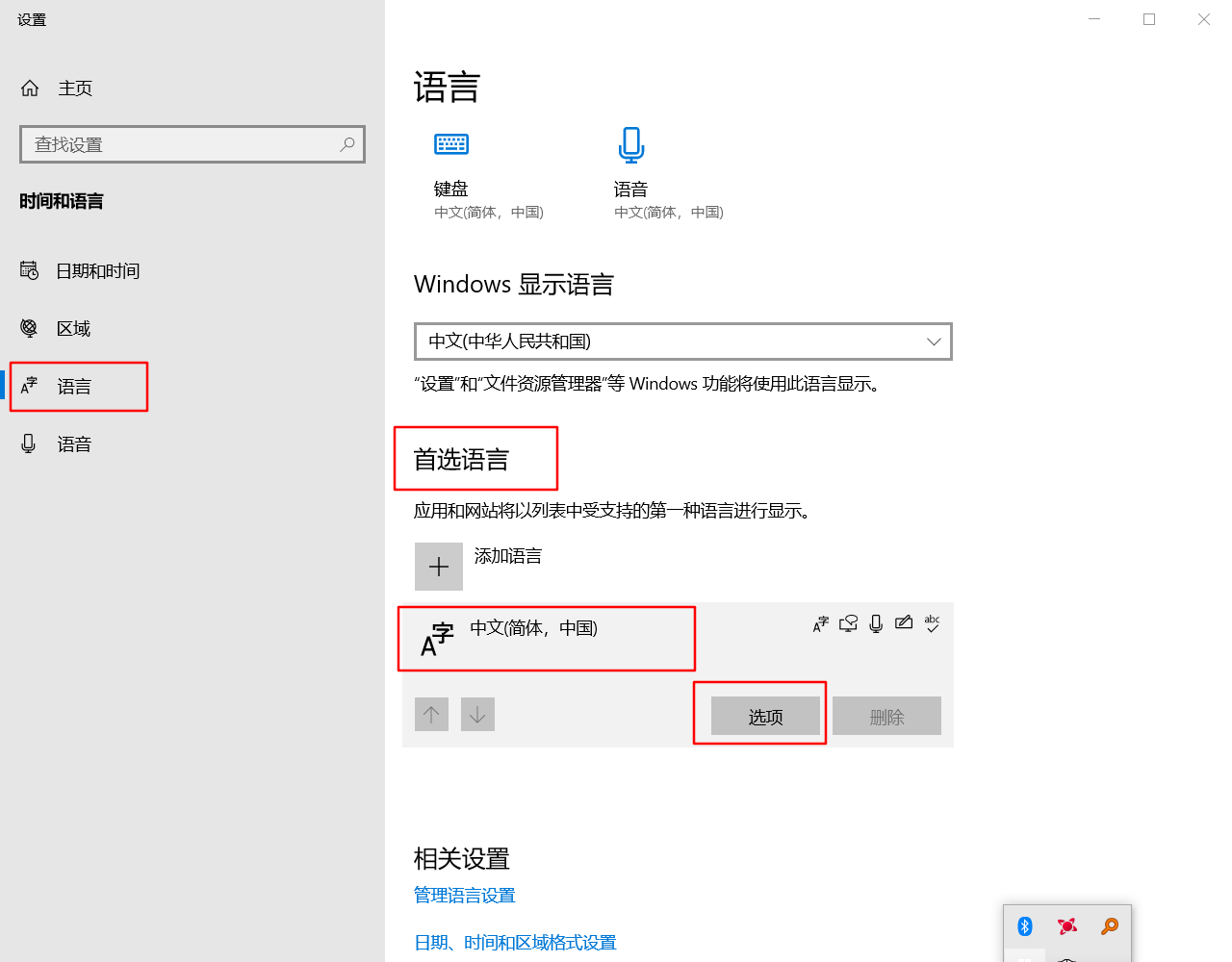Screen dimensions: 1232x962
Task: Expand the Windows 显示语言 dropdown
Action: (x=683, y=342)
